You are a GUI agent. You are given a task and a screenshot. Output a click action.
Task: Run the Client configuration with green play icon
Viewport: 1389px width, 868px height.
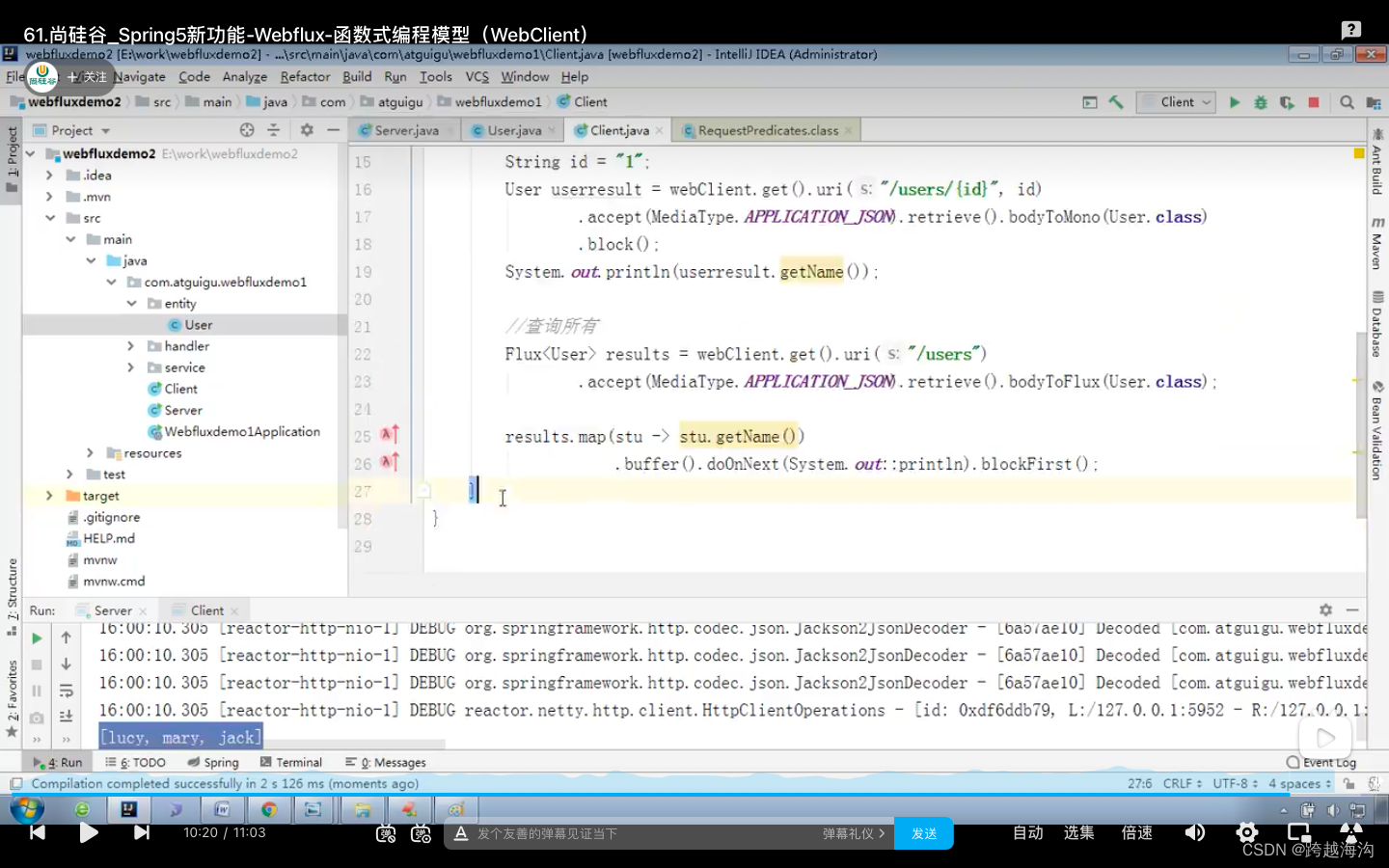coord(1234,102)
